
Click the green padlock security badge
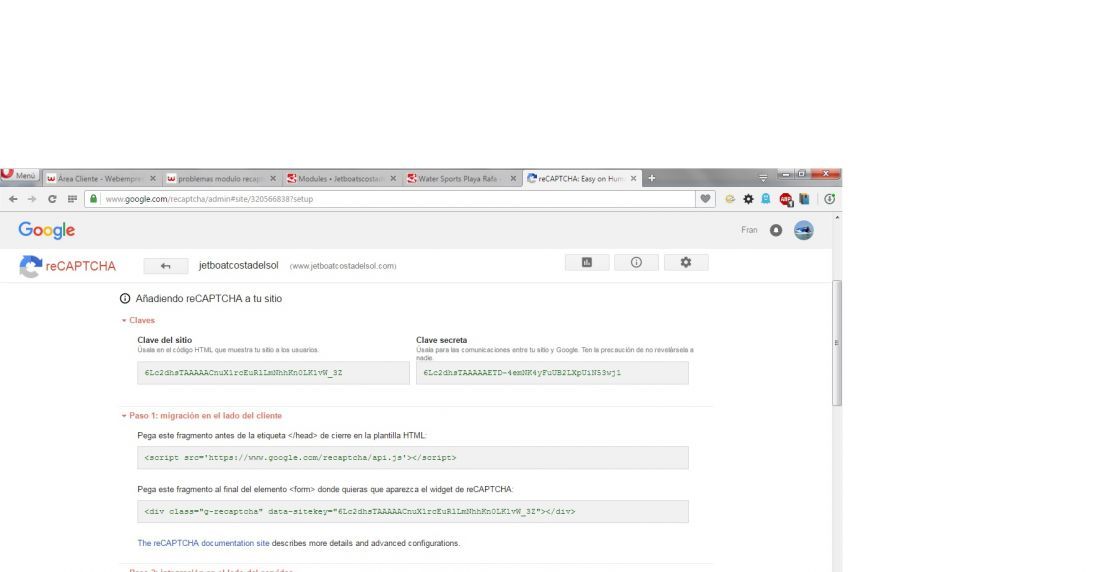[93, 199]
